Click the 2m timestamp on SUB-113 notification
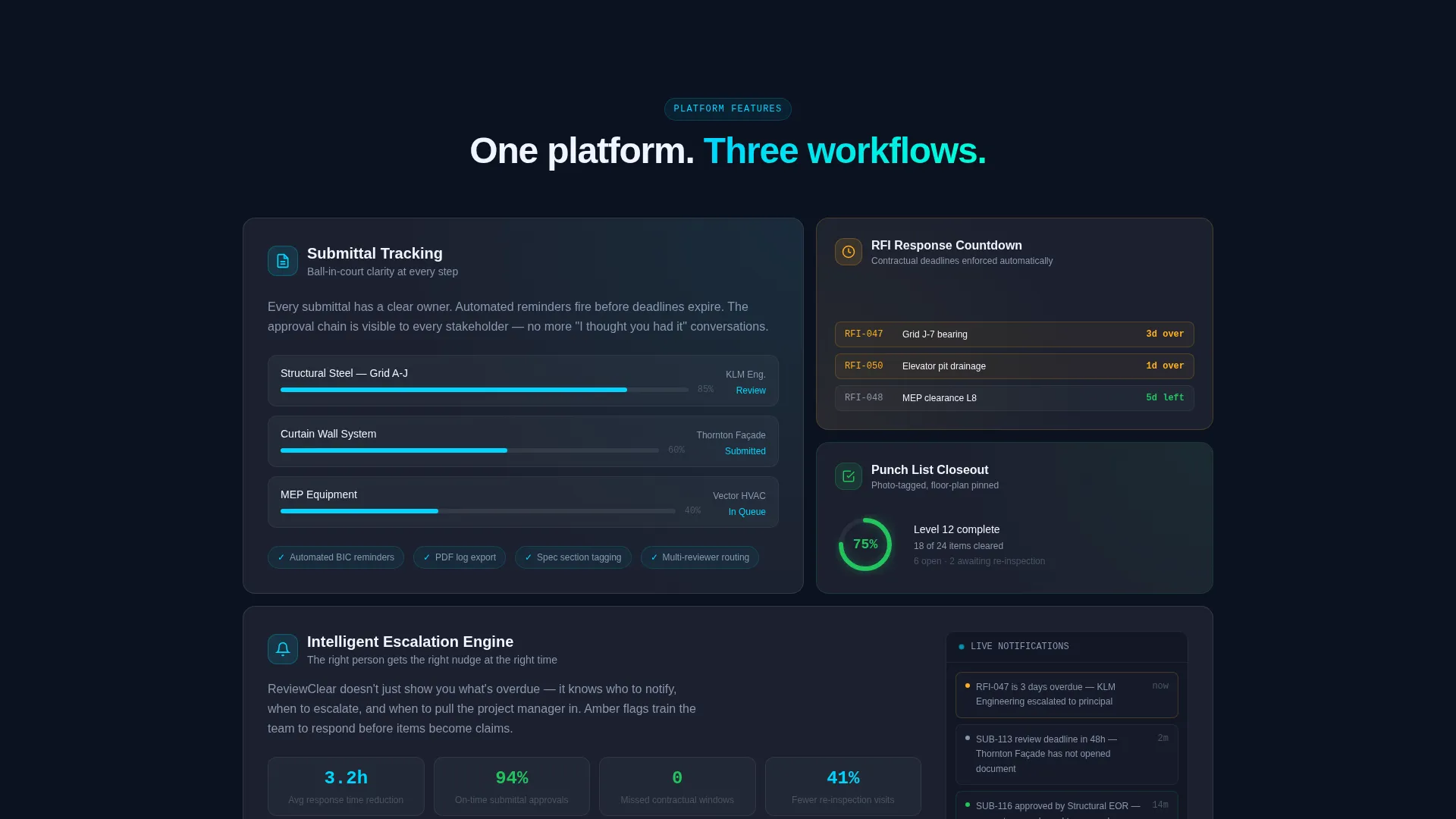1456x819 pixels. [x=1163, y=739]
